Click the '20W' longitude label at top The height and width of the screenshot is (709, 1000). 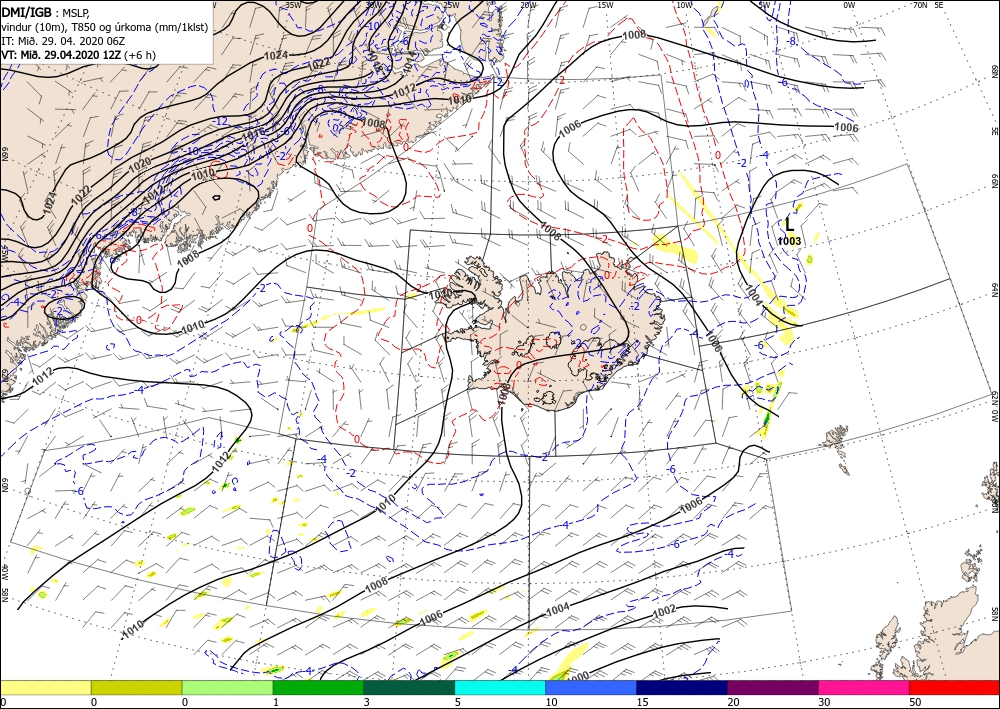click(x=527, y=5)
